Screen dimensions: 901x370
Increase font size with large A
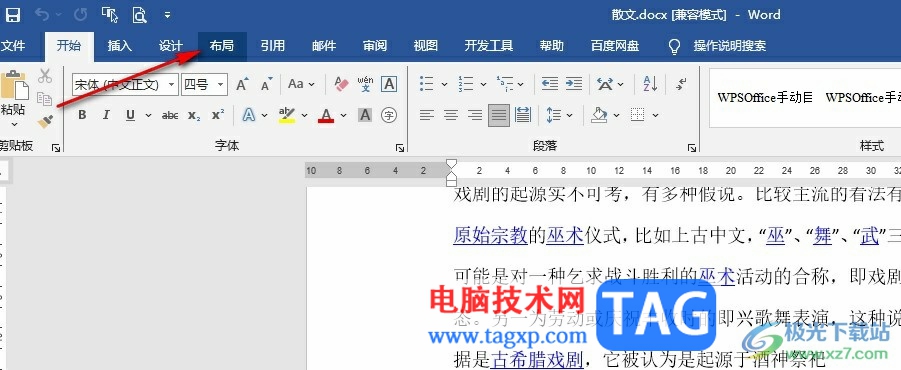(x=242, y=85)
